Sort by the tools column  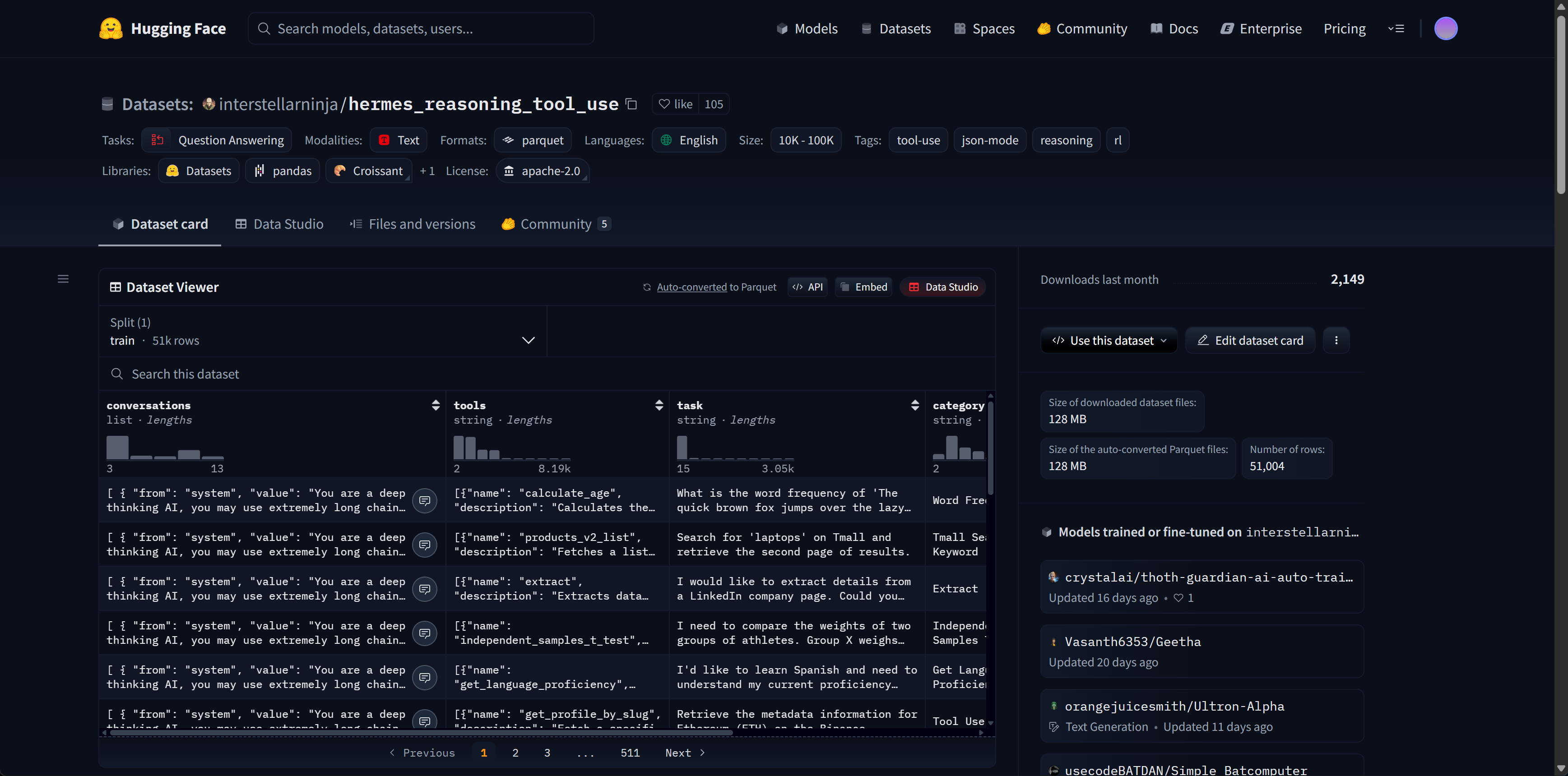[659, 405]
